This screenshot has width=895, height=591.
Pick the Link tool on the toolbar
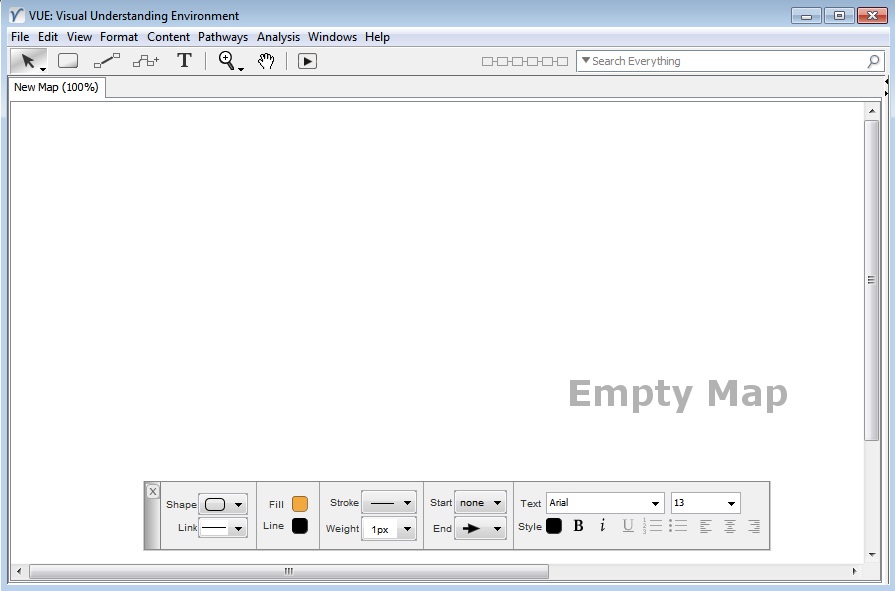[x=106, y=60]
